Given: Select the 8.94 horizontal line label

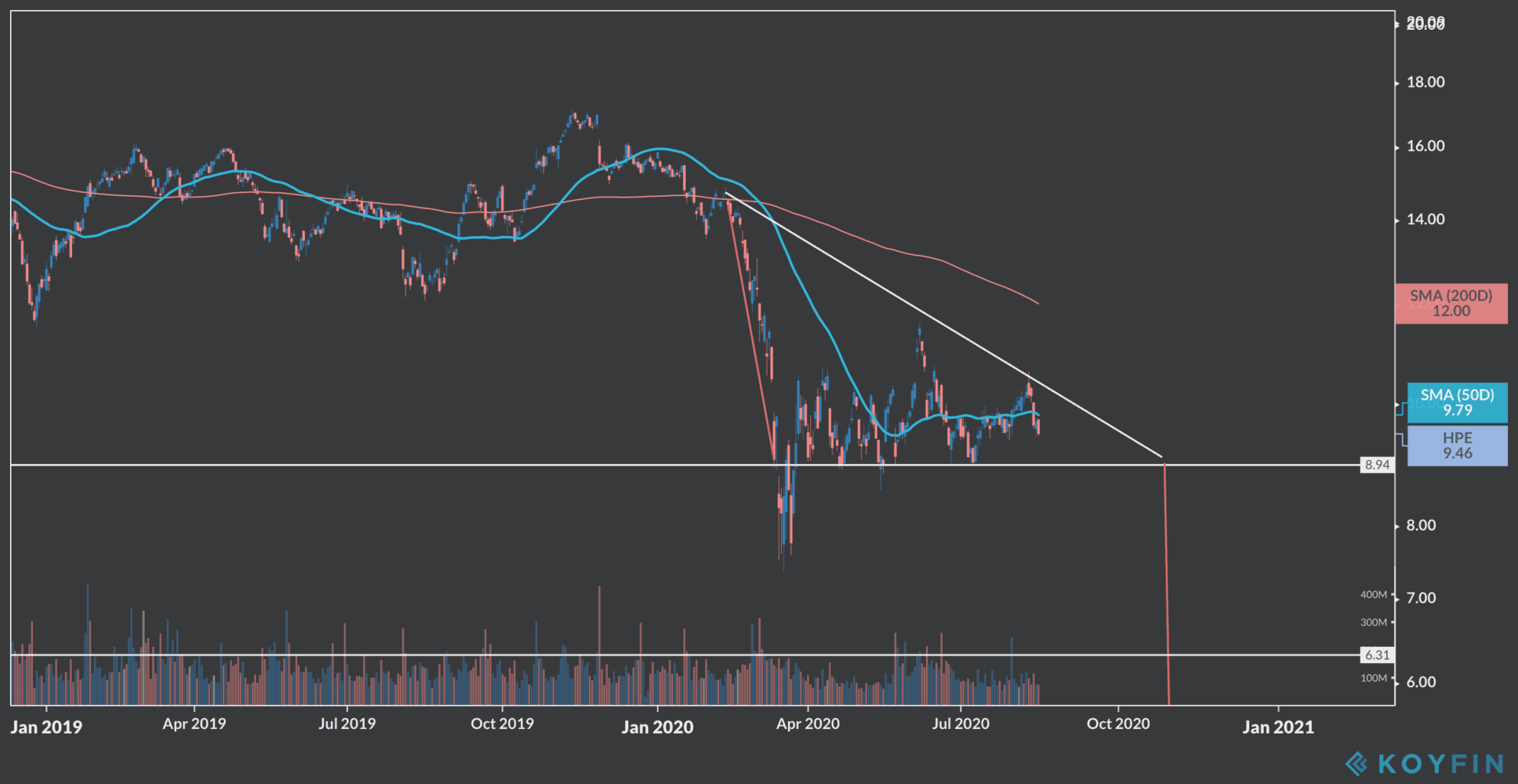Looking at the screenshot, I should [1377, 465].
